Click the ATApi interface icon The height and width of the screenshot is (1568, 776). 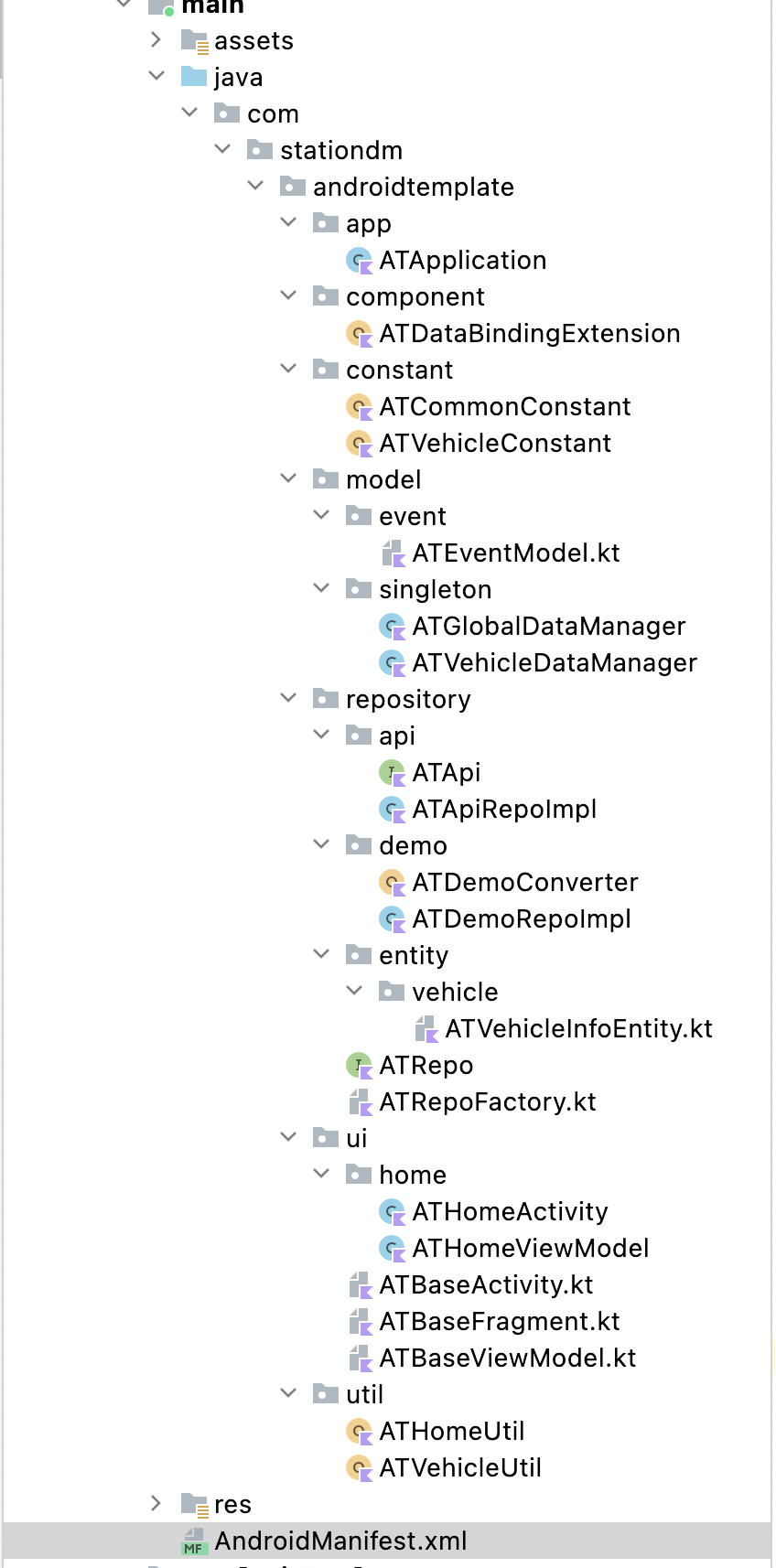(393, 773)
